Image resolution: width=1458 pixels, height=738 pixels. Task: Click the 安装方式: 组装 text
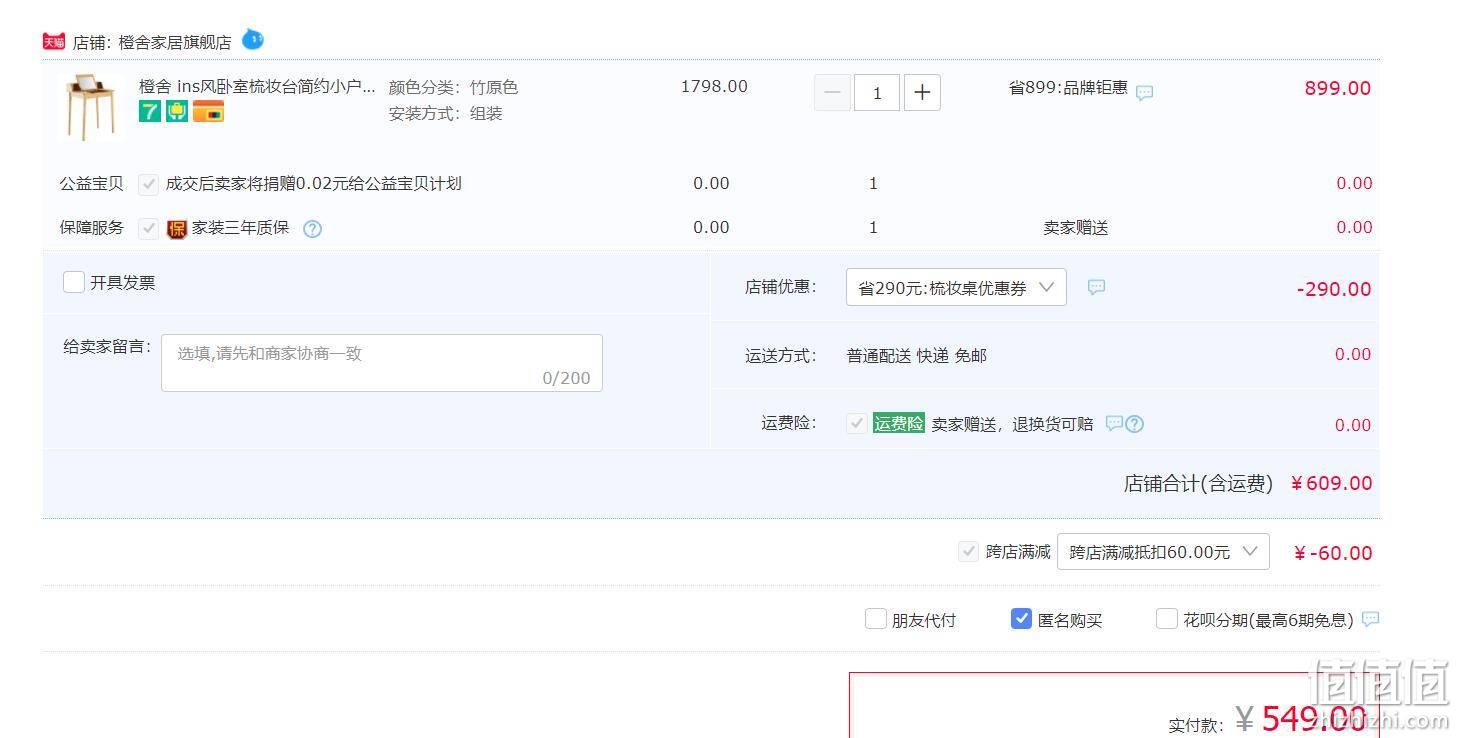(445, 114)
